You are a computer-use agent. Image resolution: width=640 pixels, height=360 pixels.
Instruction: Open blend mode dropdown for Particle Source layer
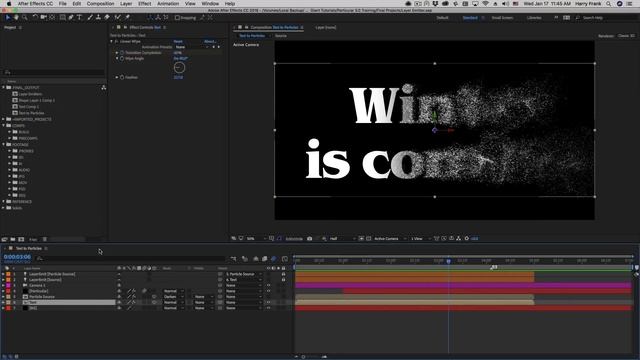(173, 297)
